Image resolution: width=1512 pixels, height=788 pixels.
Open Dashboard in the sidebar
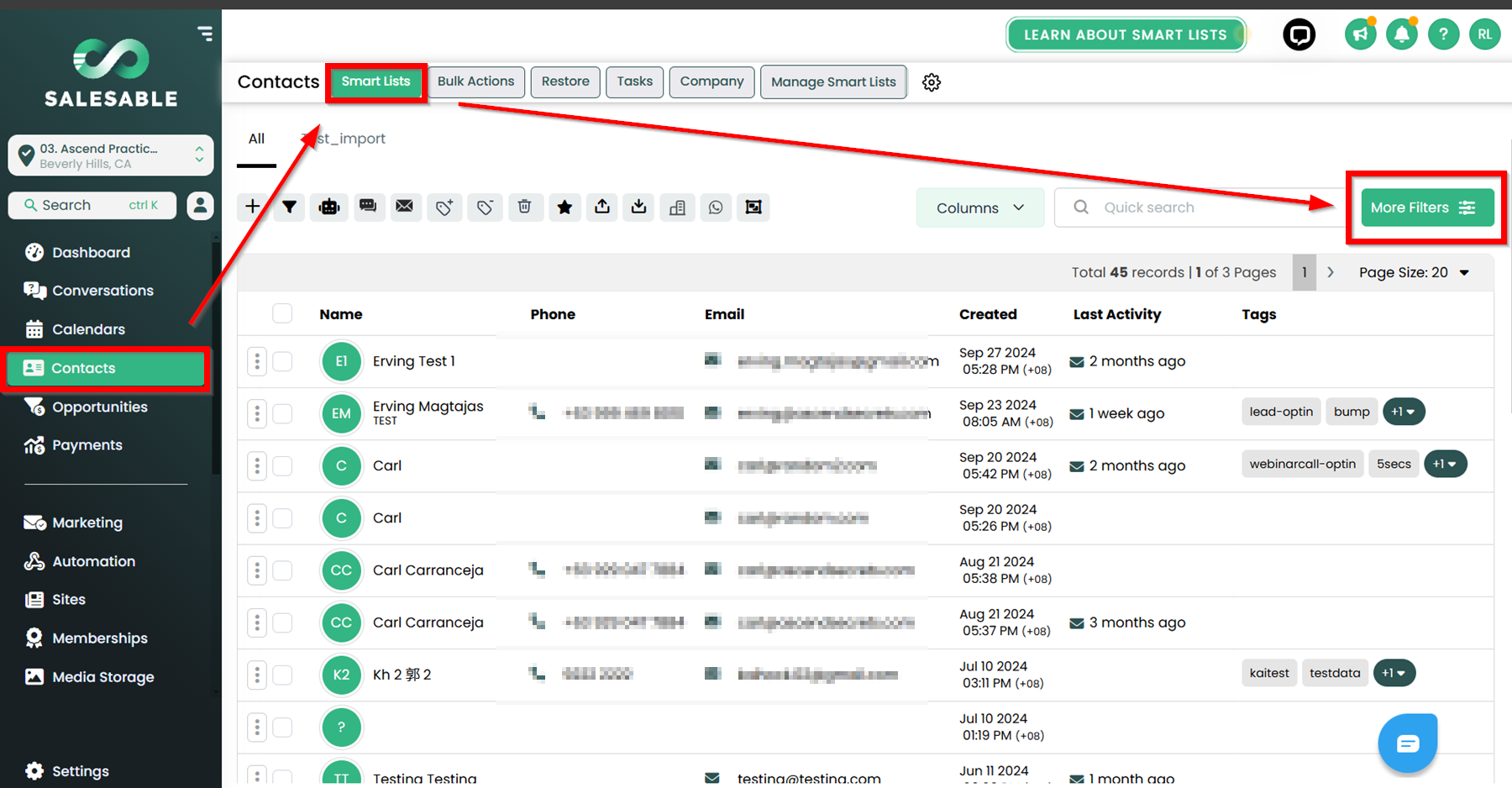[x=91, y=252]
